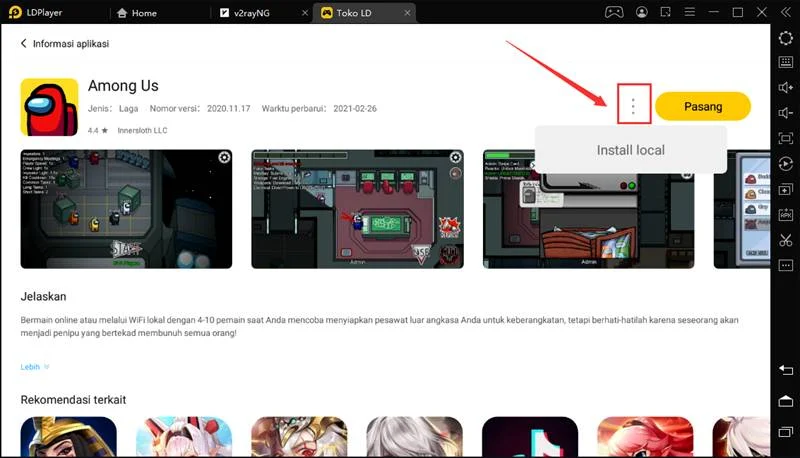Open fourth partially visible voting screenshot
800x458 pixels.
742,209
